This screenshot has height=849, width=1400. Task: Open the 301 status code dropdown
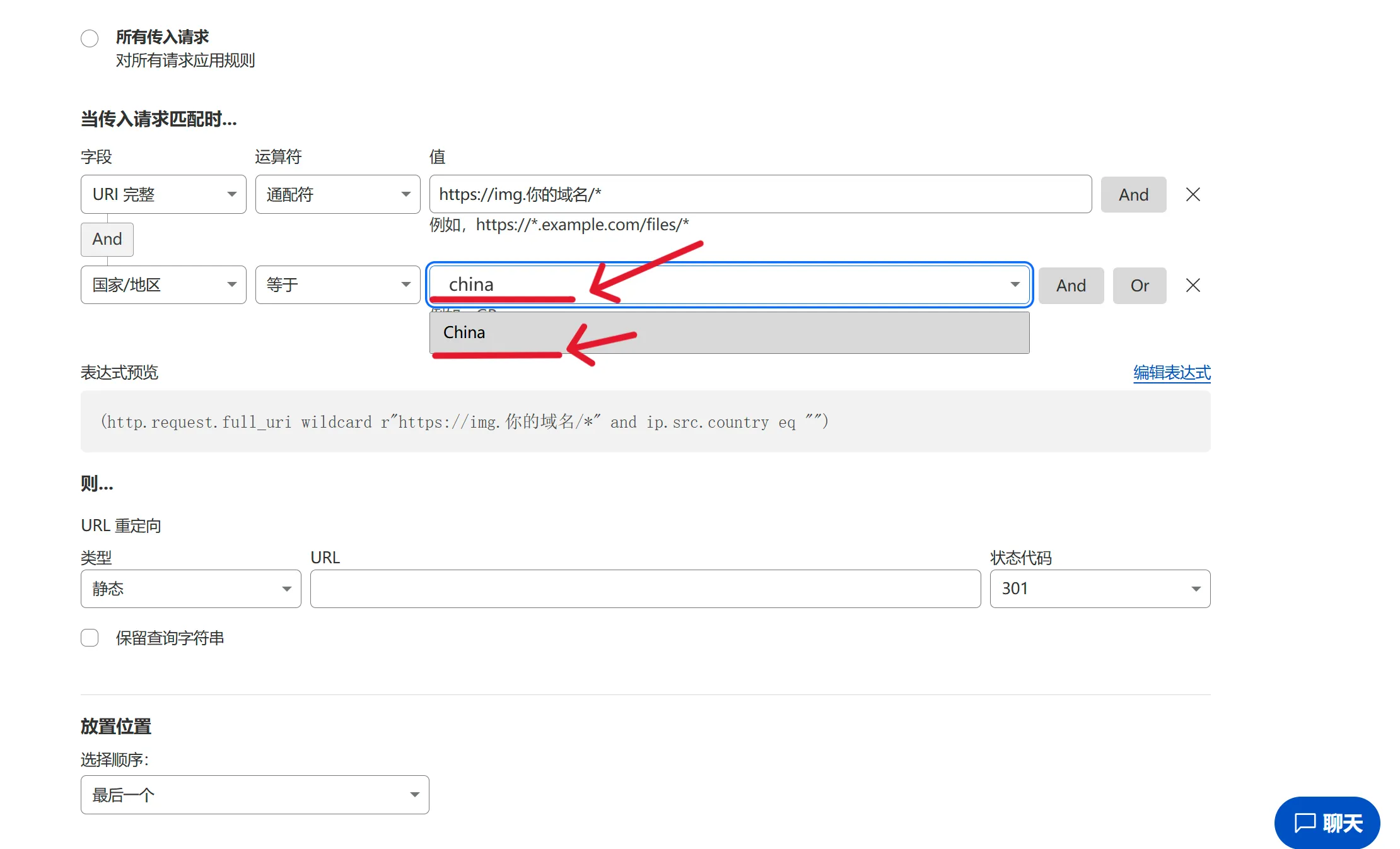coord(1100,588)
